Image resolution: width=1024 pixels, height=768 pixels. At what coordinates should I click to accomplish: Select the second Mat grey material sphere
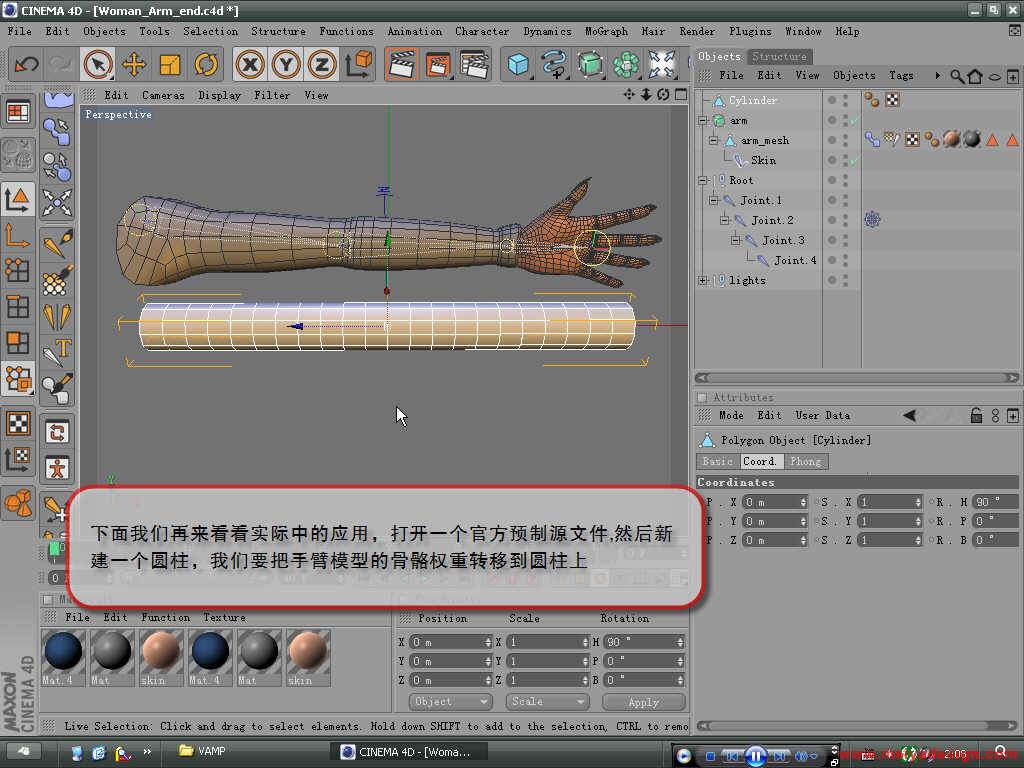point(259,657)
